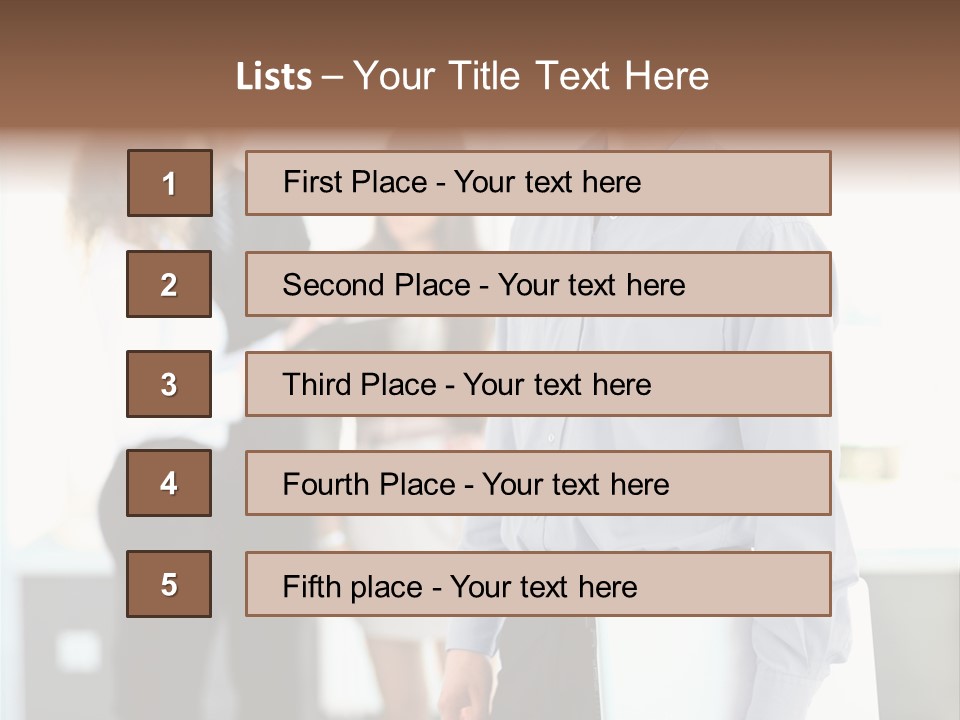Click the number 1 box
The width and height of the screenshot is (960, 720).
pos(169,183)
